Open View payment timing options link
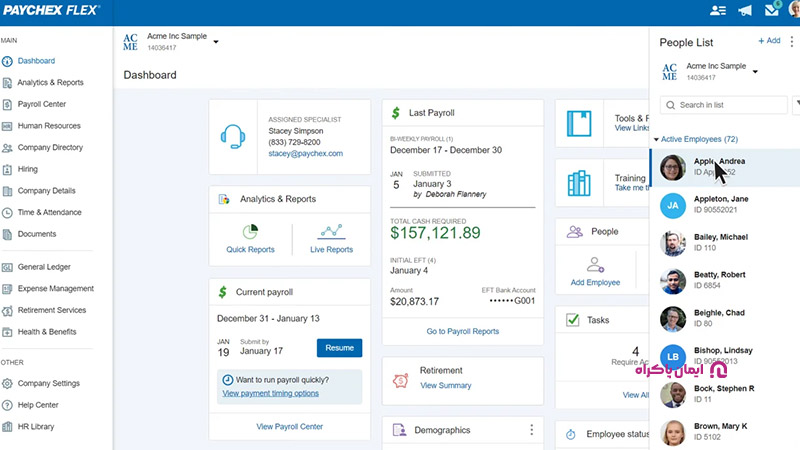 (270, 393)
